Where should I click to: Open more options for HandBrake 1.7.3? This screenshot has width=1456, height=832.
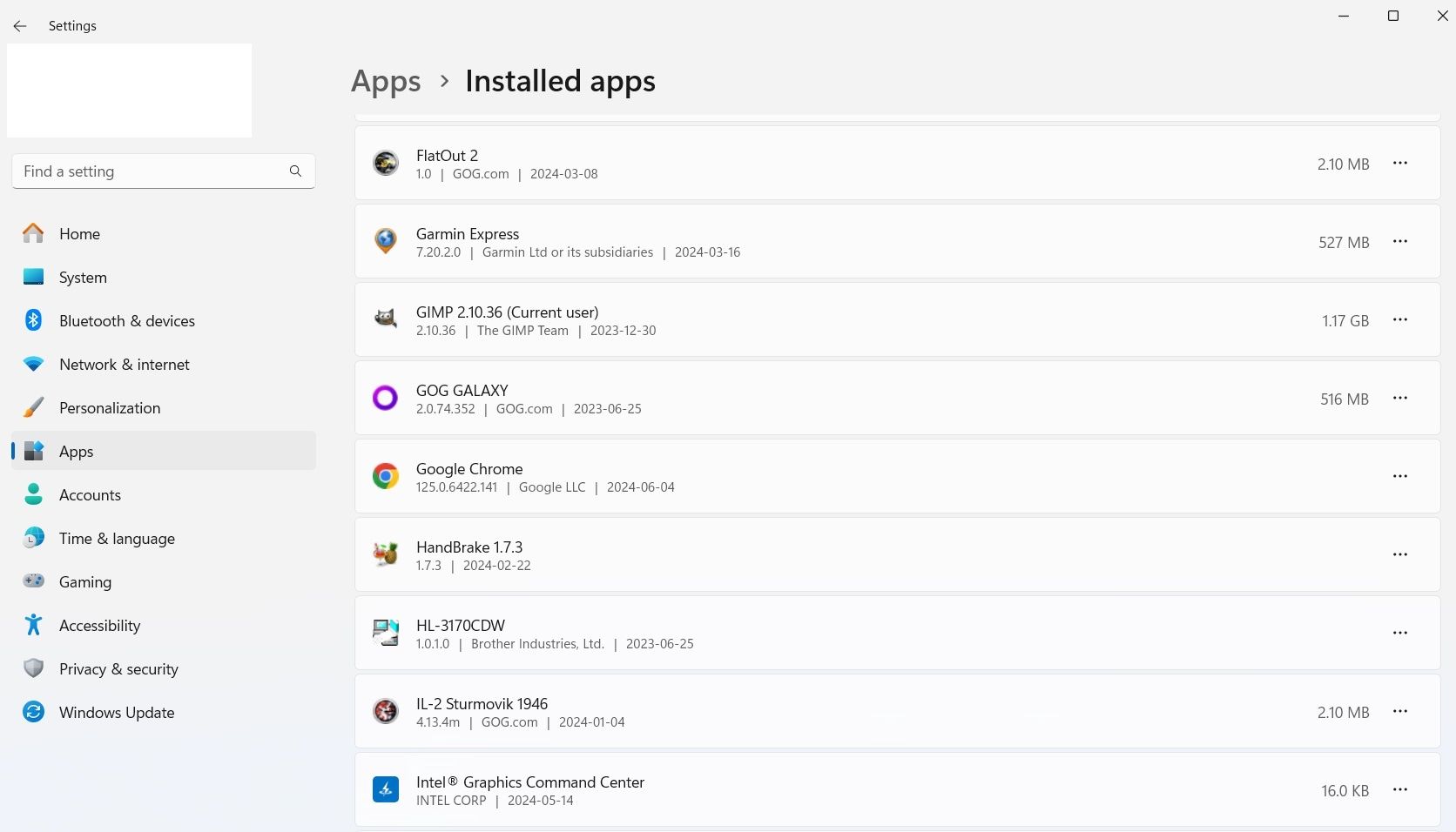click(1400, 554)
